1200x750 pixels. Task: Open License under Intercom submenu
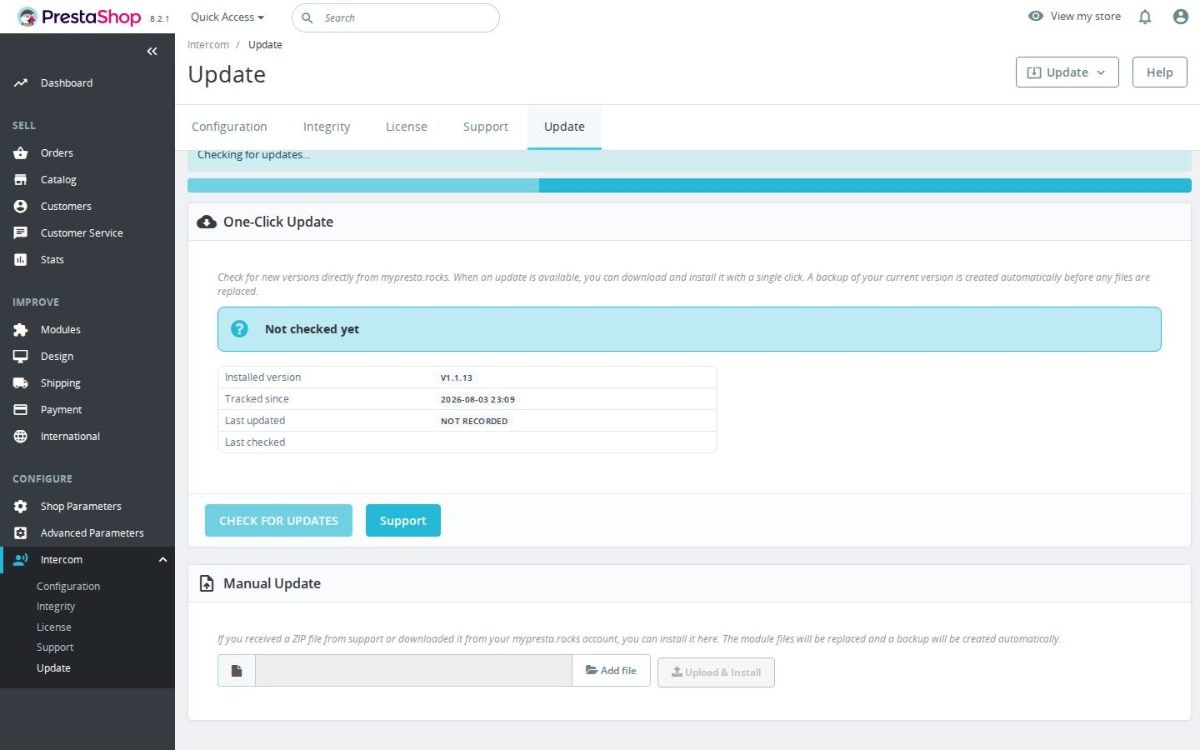[x=54, y=627]
